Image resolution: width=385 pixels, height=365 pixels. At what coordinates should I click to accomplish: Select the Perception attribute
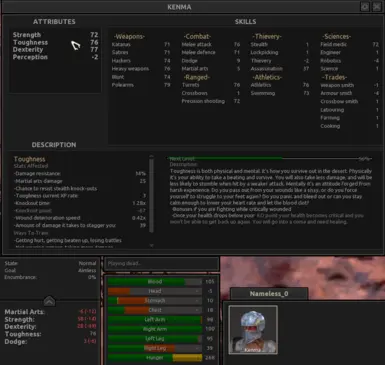point(55,57)
